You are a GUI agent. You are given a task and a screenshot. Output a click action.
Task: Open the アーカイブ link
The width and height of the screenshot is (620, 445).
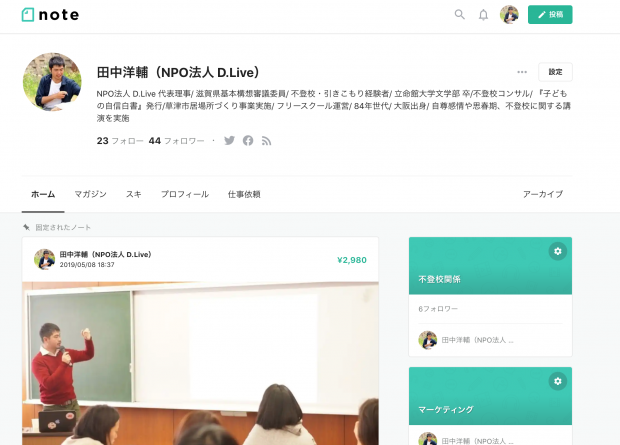(543, 194)
